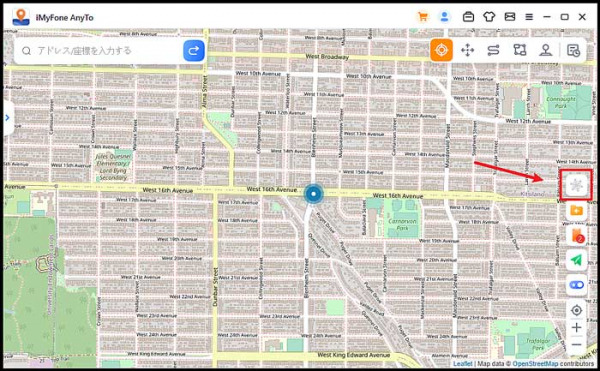
Task: Open the orange bookmark icon with badge
Action: [576, 235]
